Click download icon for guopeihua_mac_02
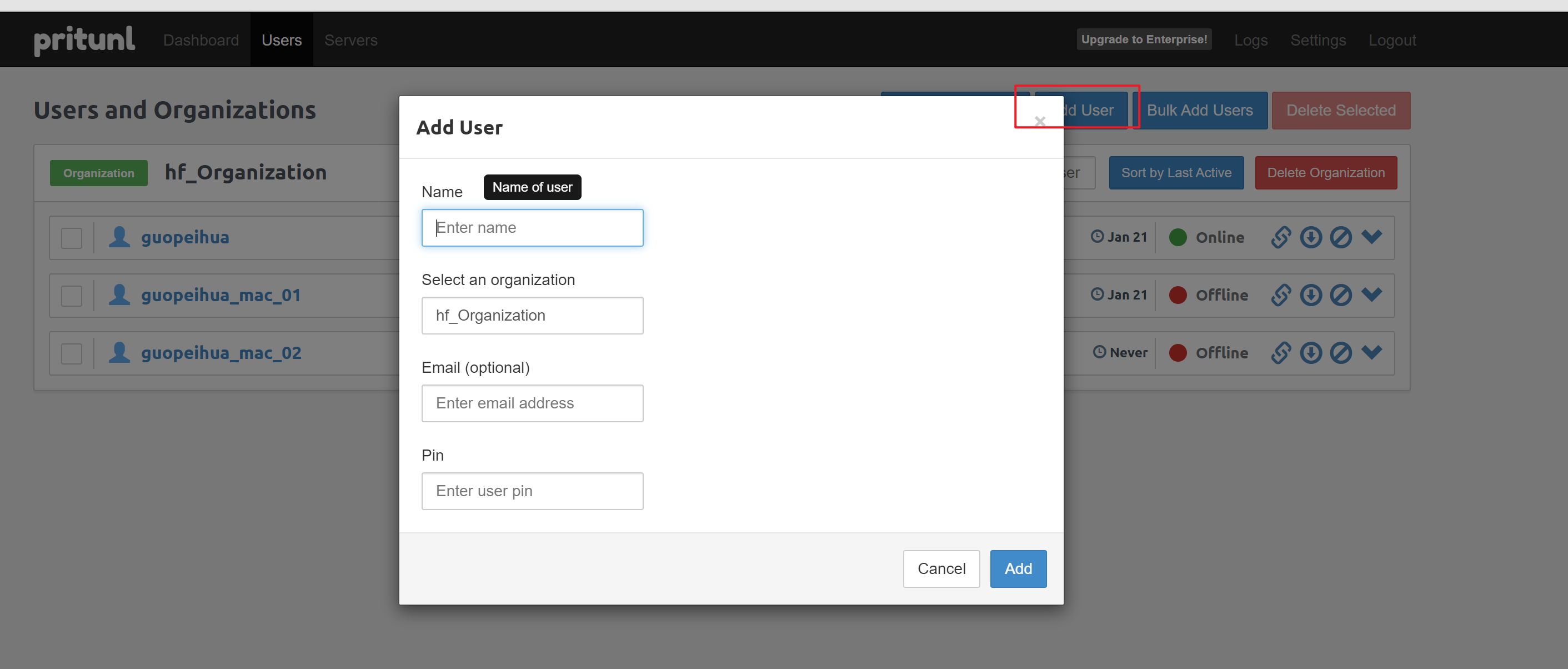Image resolution: width=1568 pixels, height=669 pixels. (1310, 352)
